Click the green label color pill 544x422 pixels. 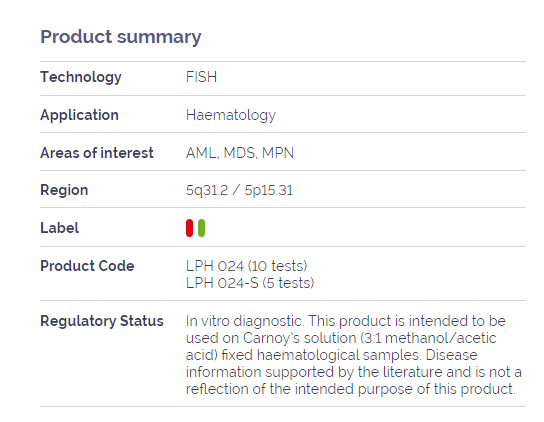[201, 228]
